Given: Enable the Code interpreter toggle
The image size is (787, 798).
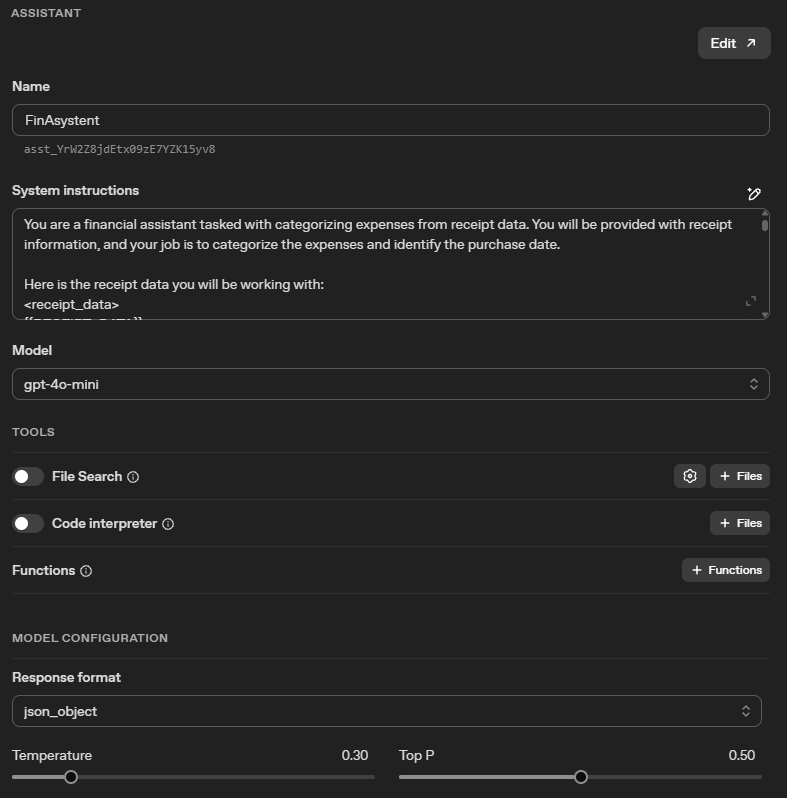Looking at the screenshot, I should (x=28, y=524).
